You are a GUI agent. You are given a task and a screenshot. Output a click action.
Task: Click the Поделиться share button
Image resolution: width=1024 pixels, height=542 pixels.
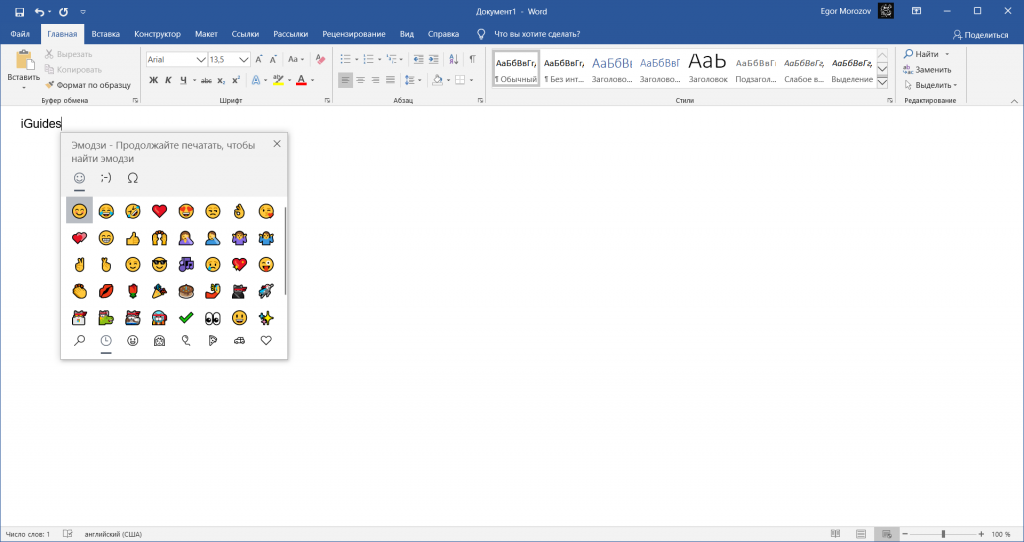(980, 34)
